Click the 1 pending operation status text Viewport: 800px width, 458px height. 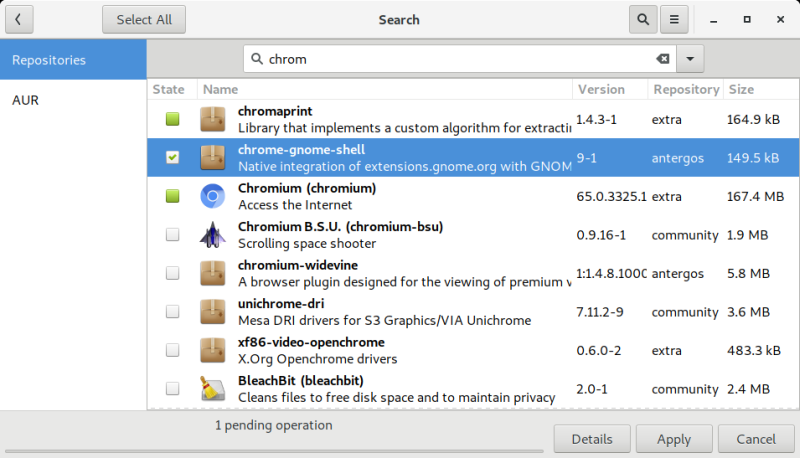273,425
